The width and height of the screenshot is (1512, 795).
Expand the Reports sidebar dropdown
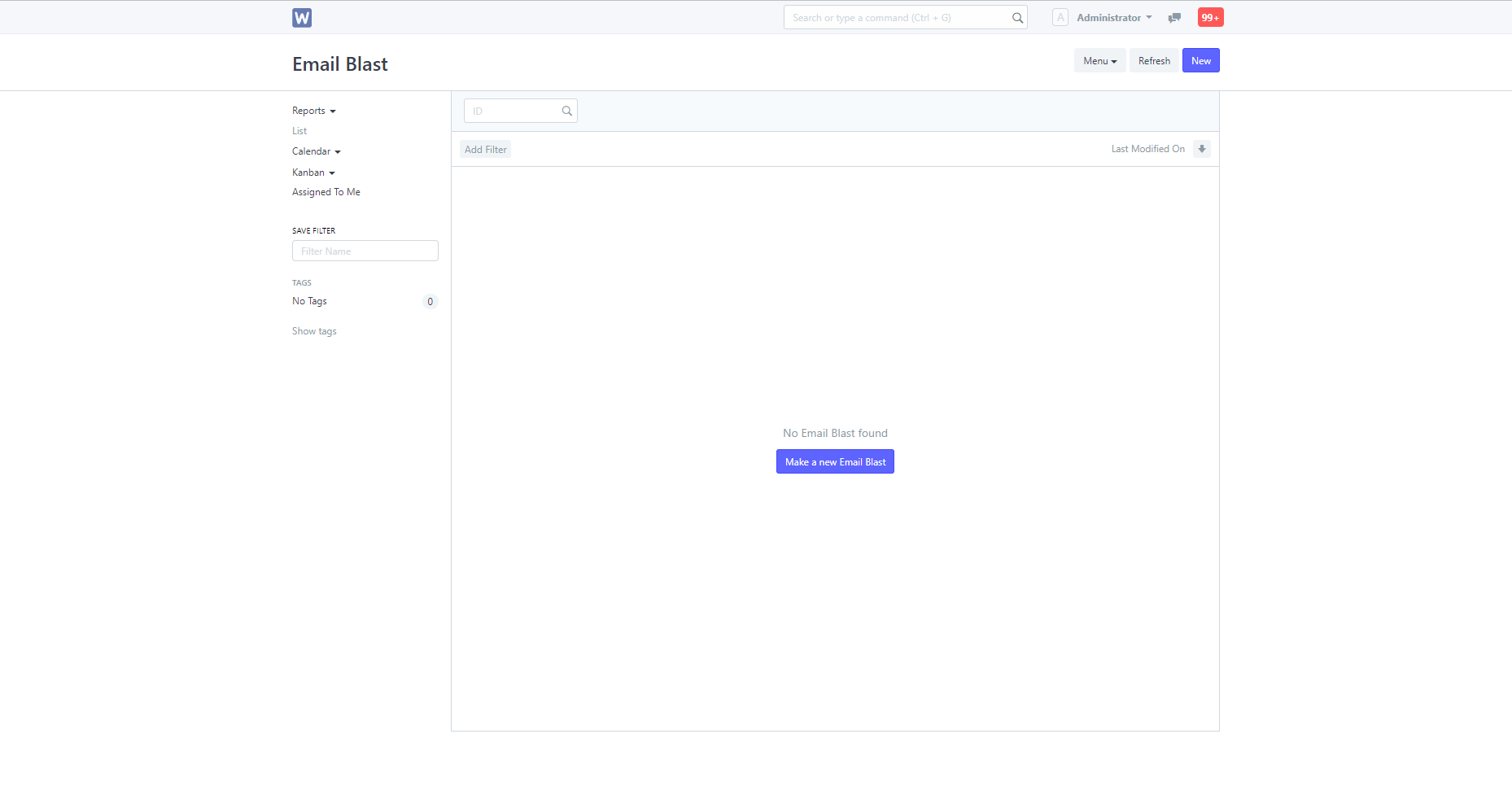[x=314, y=111]
